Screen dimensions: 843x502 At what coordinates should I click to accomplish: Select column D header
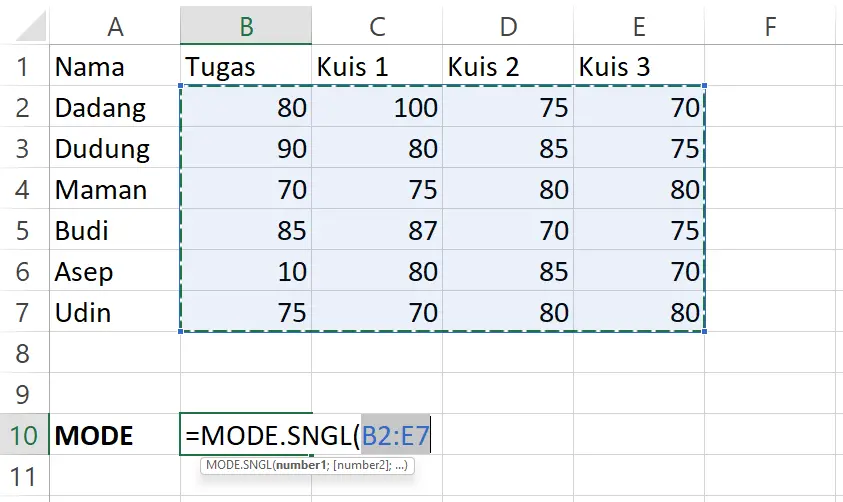508,25
